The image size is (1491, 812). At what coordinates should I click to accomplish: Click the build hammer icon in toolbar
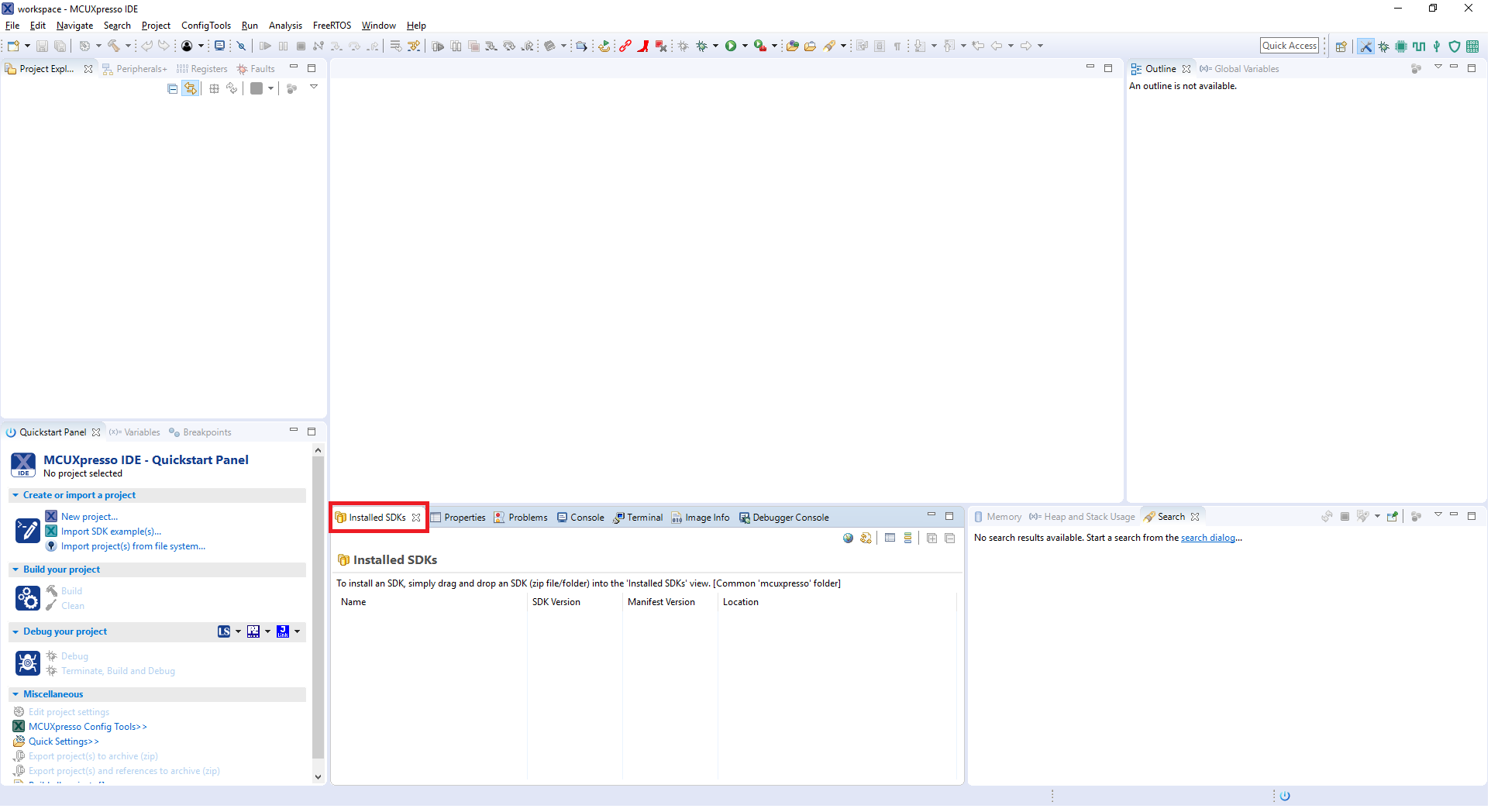[114, 46]
